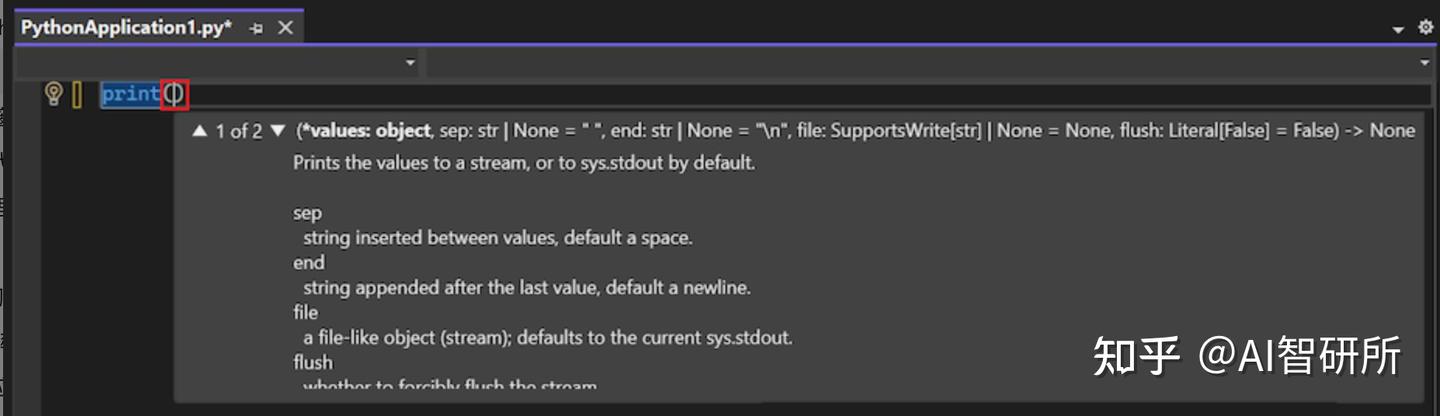1440x416 pixels.
Task: Click the red-boxed parentheses after print
Action: pyautogui.click(x=174, y=95)
